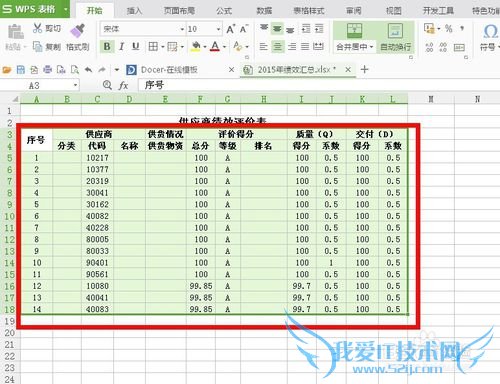The image size is (500, 384).
Task: Expand the font color dropdown arrow
Action: coord(225,47)
